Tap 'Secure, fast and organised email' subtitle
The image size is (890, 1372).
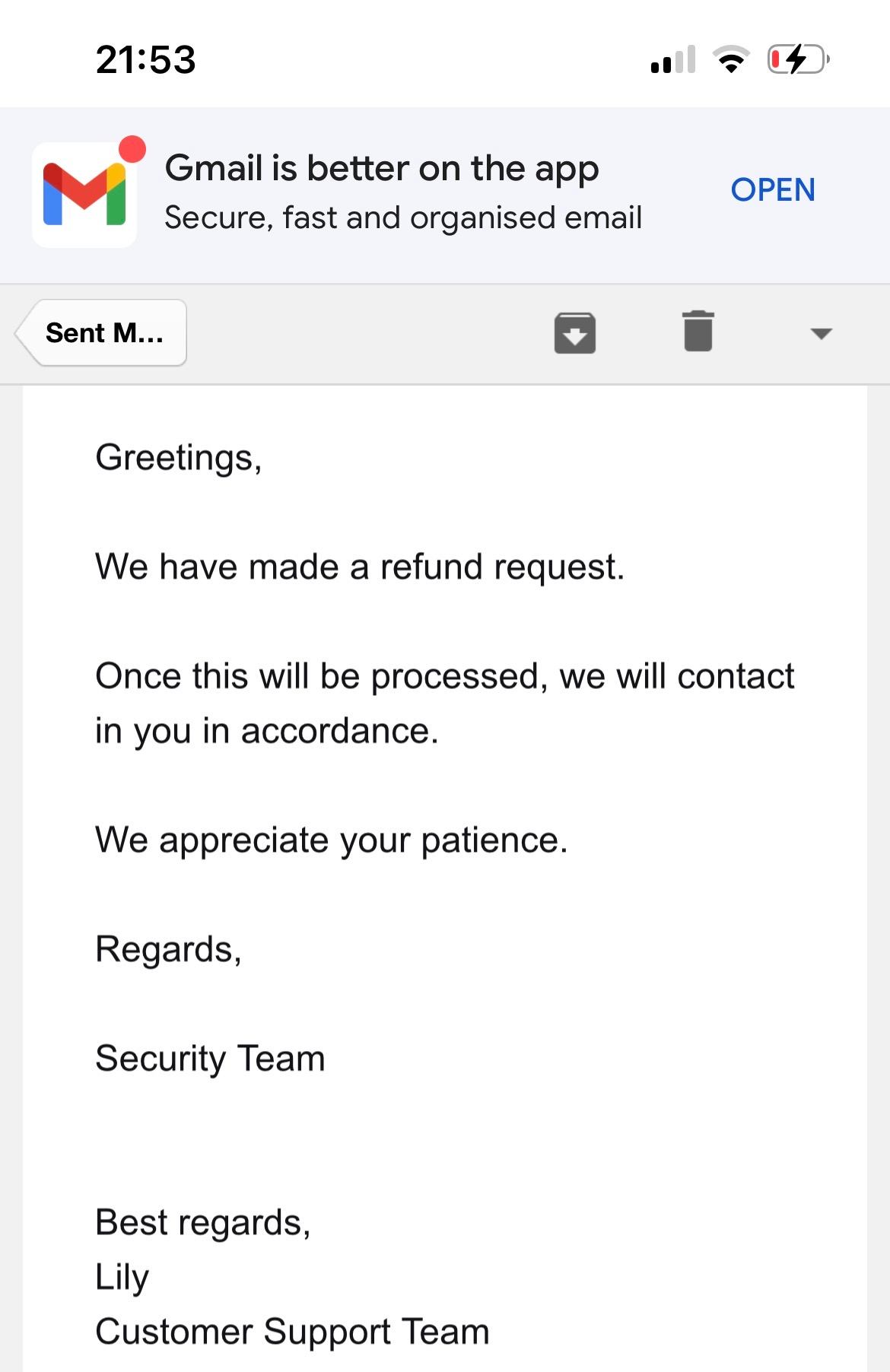coord(403,218)
